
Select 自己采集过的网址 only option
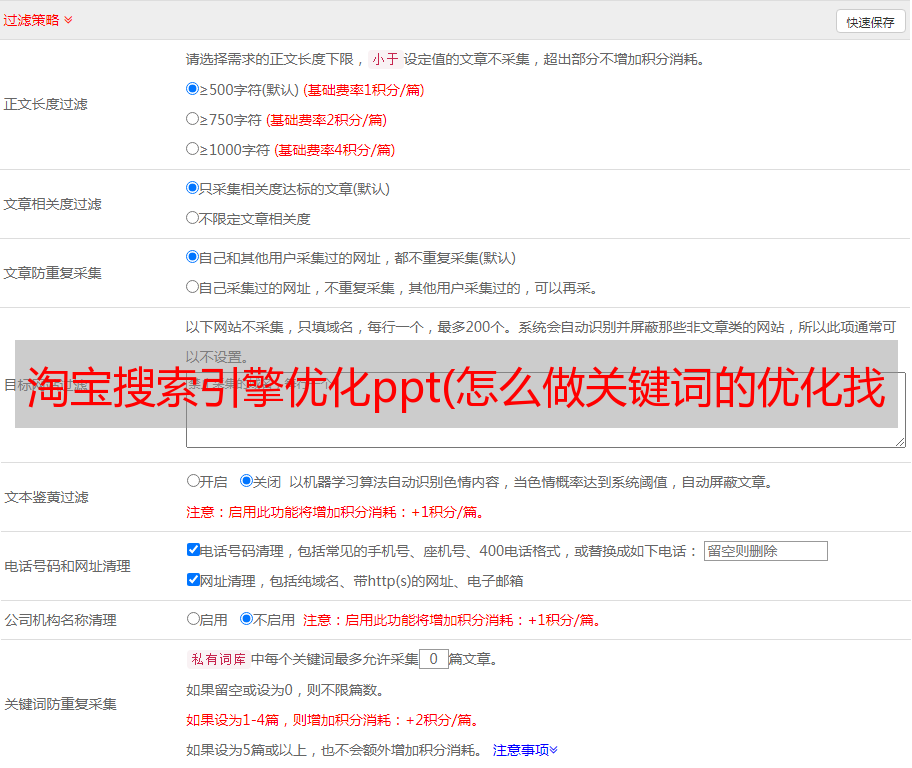pos(193,287)
